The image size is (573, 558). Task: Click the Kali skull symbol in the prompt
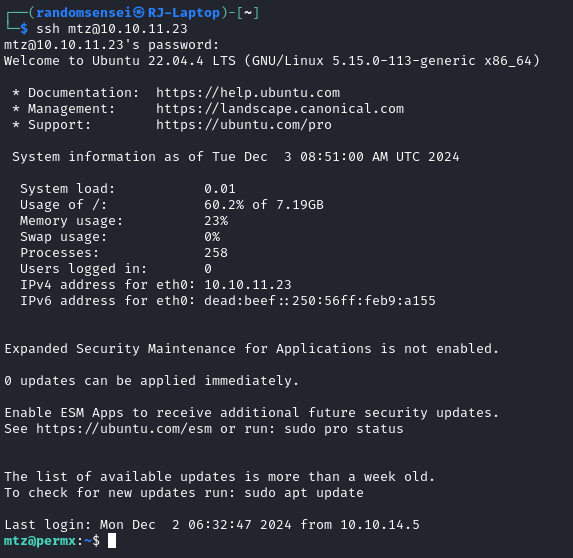(x=138, y=13)
